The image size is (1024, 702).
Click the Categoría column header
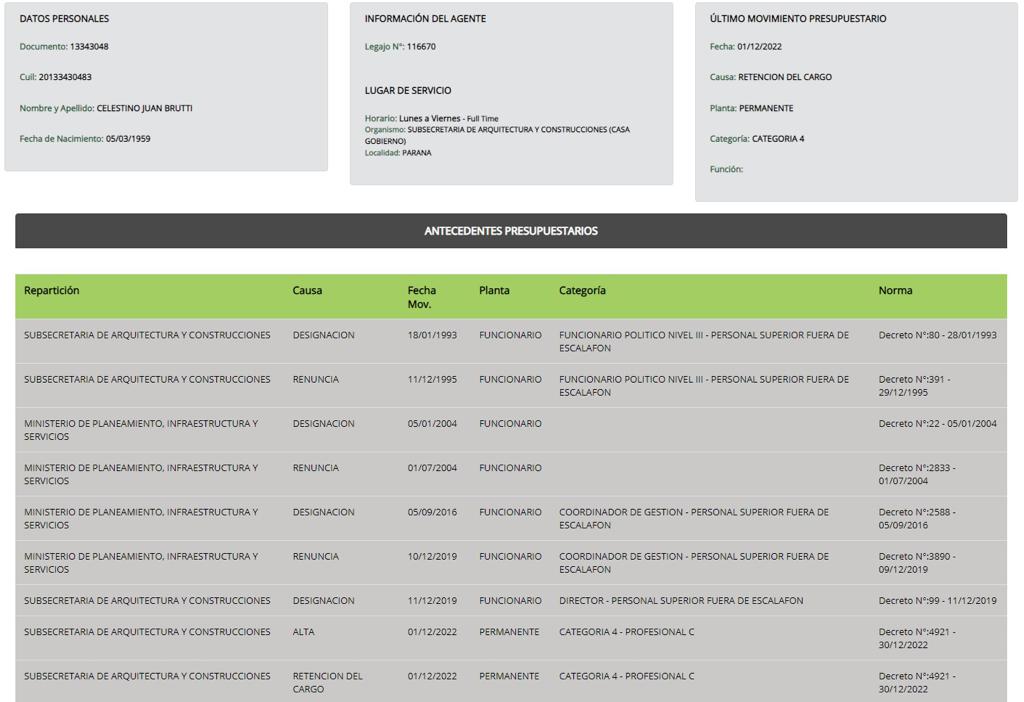point(582,291)
